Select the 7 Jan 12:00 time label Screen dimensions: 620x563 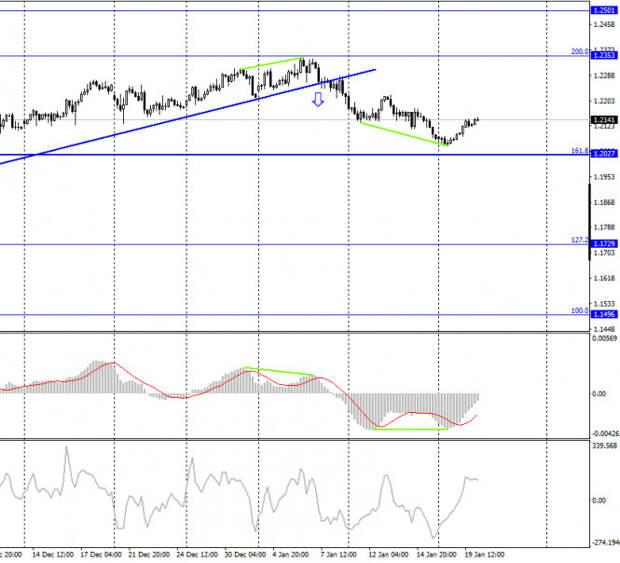pos(337,553)
